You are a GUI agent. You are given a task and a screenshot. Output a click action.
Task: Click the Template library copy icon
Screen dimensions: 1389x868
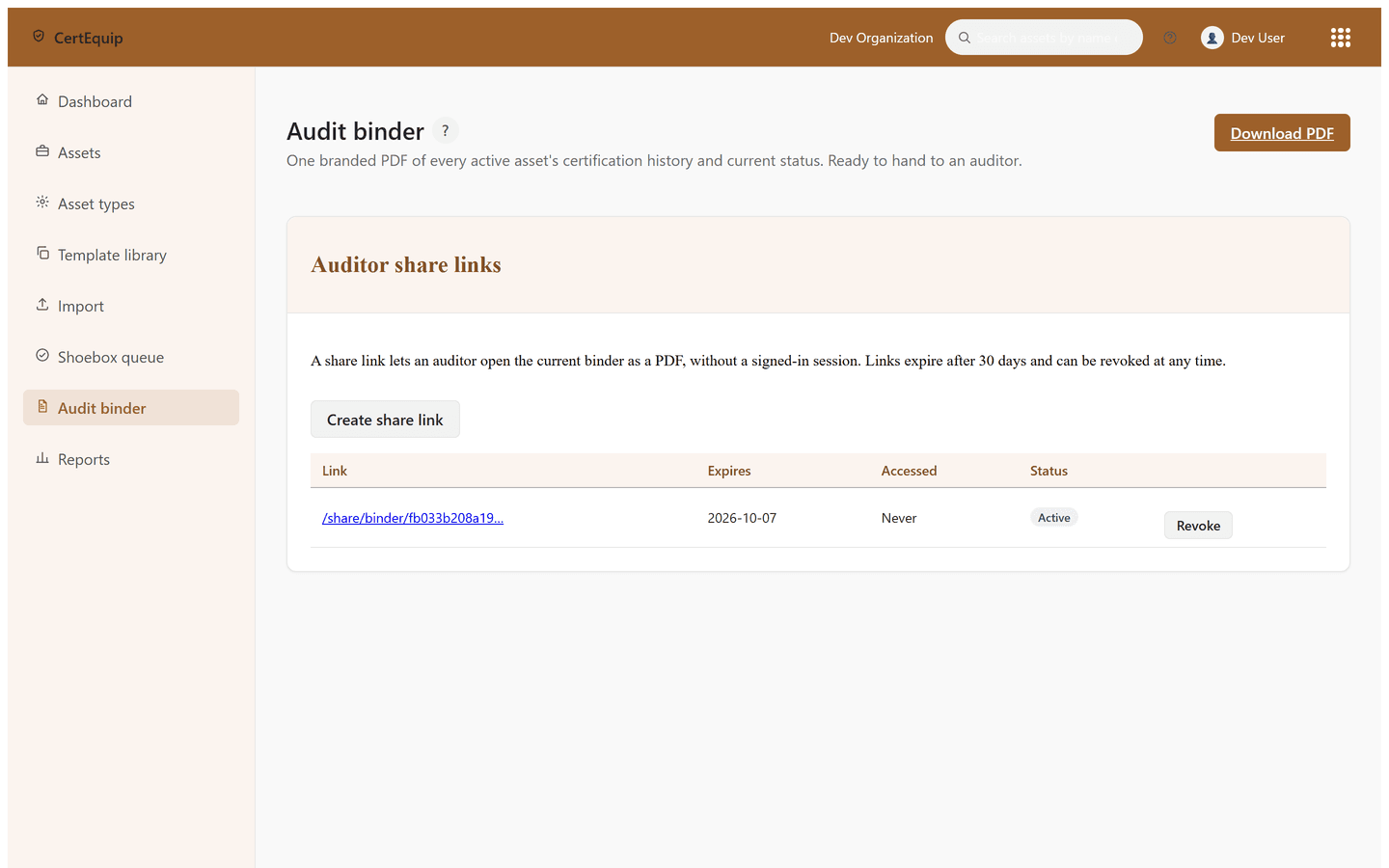[42, 254]
